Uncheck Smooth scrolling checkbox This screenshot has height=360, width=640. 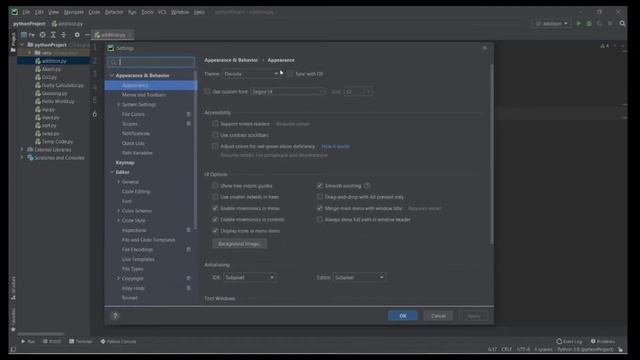[320, 186]
